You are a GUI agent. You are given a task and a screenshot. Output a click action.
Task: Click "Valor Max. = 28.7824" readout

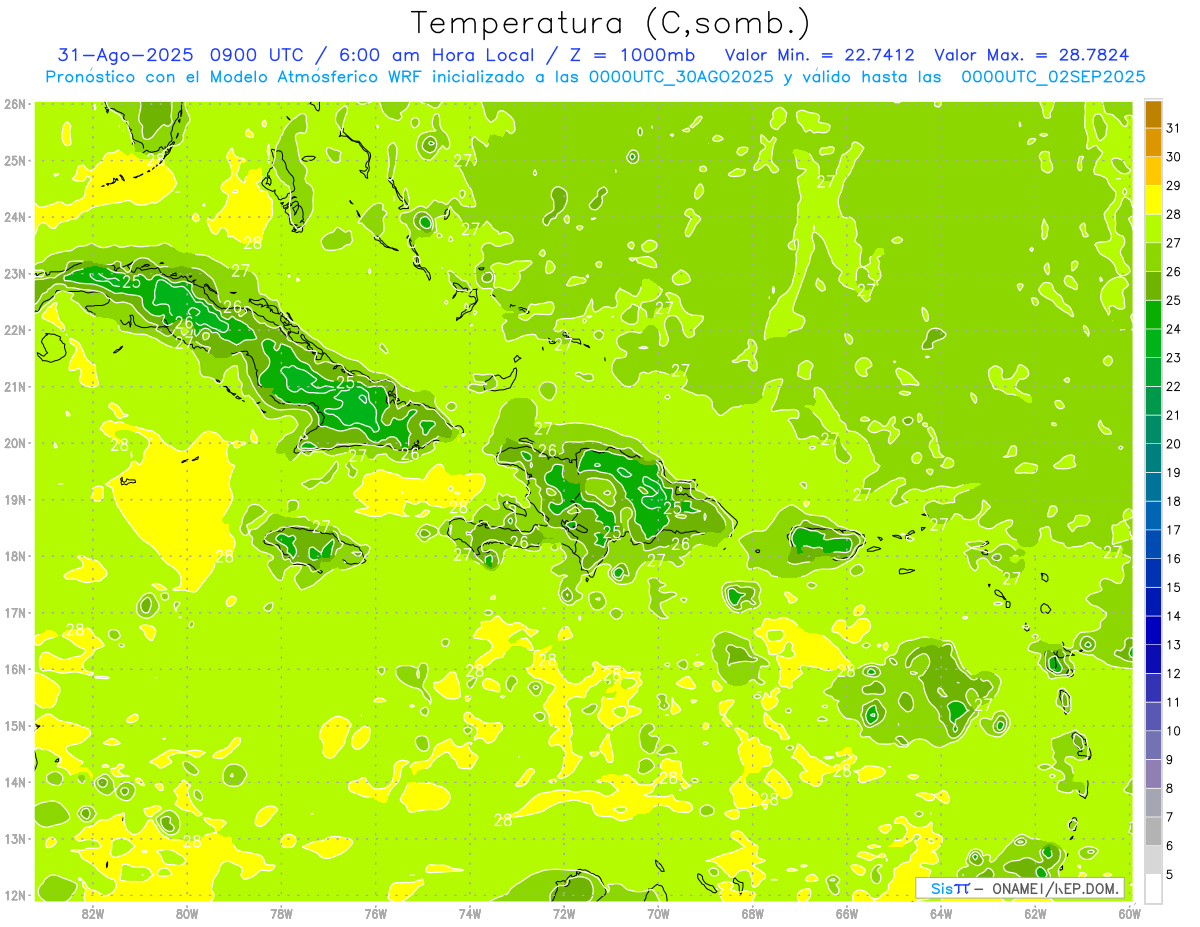click(1031, 56)
